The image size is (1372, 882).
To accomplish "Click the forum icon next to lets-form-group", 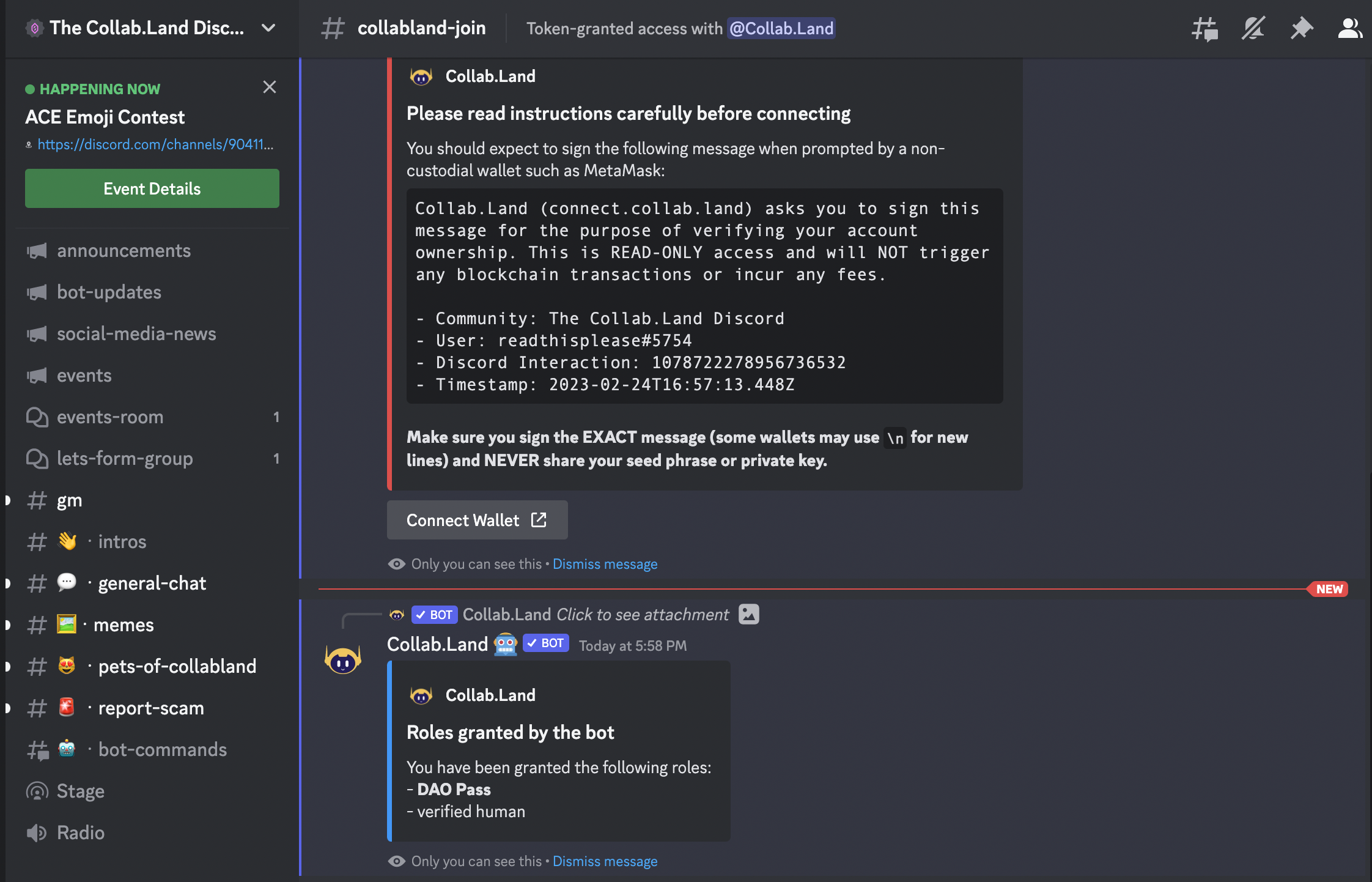I will click(x=37, y=459).
